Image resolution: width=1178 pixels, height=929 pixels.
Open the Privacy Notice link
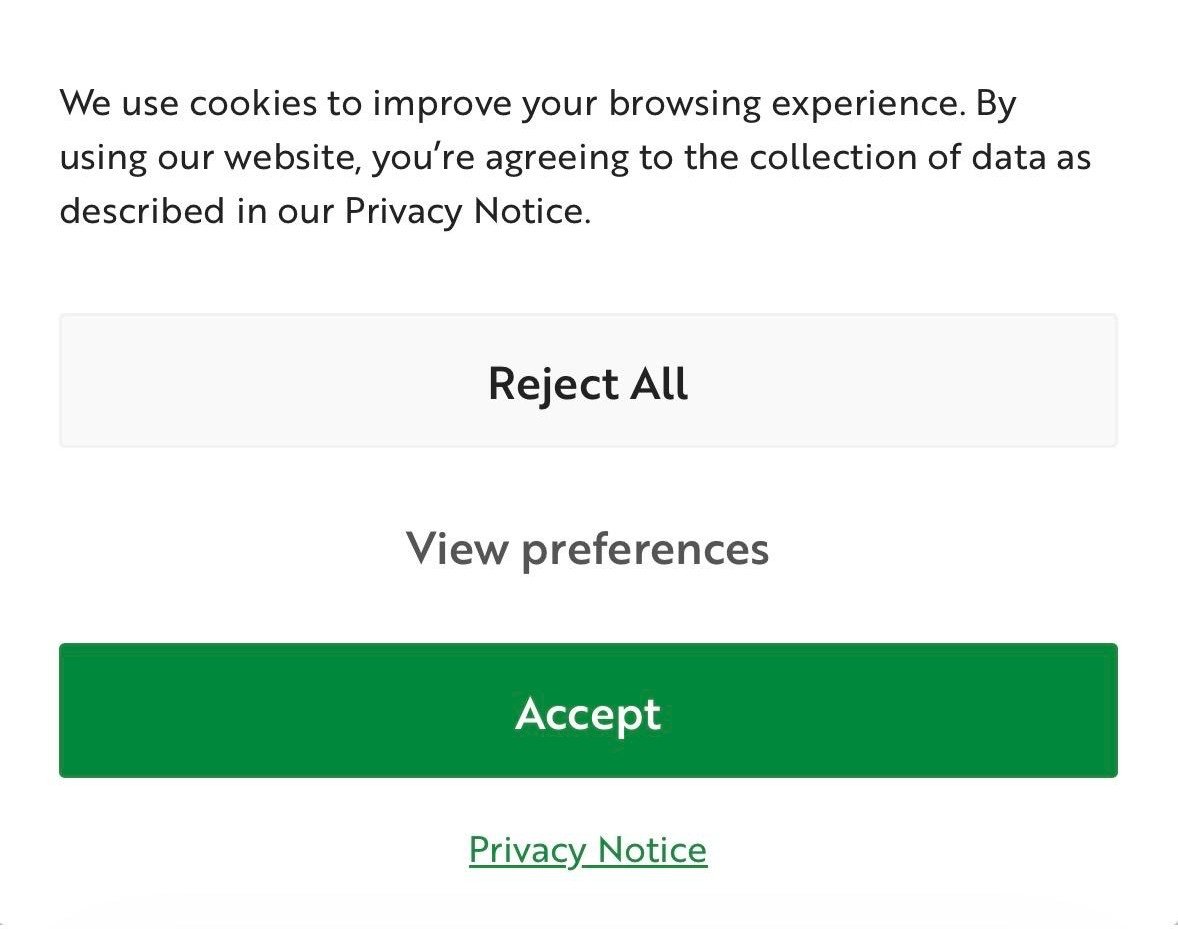point(588,850)
